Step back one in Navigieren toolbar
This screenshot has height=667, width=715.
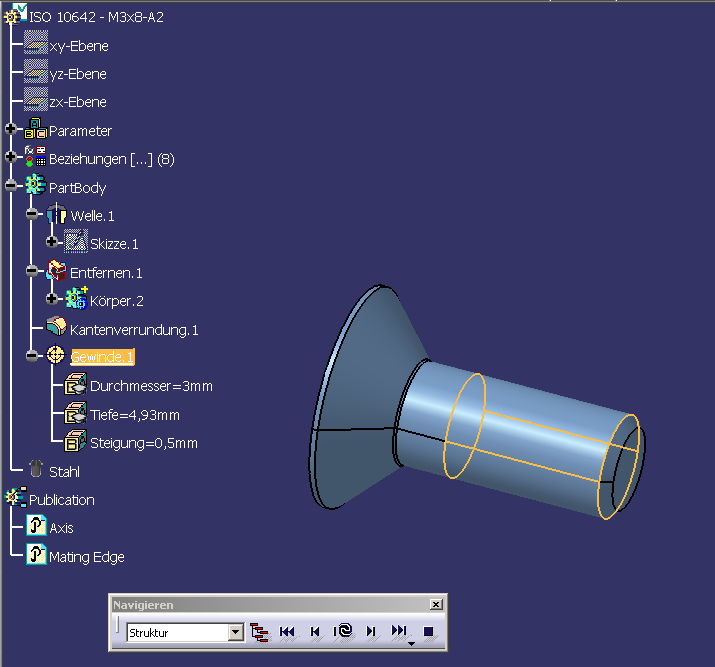pos(315,632)
